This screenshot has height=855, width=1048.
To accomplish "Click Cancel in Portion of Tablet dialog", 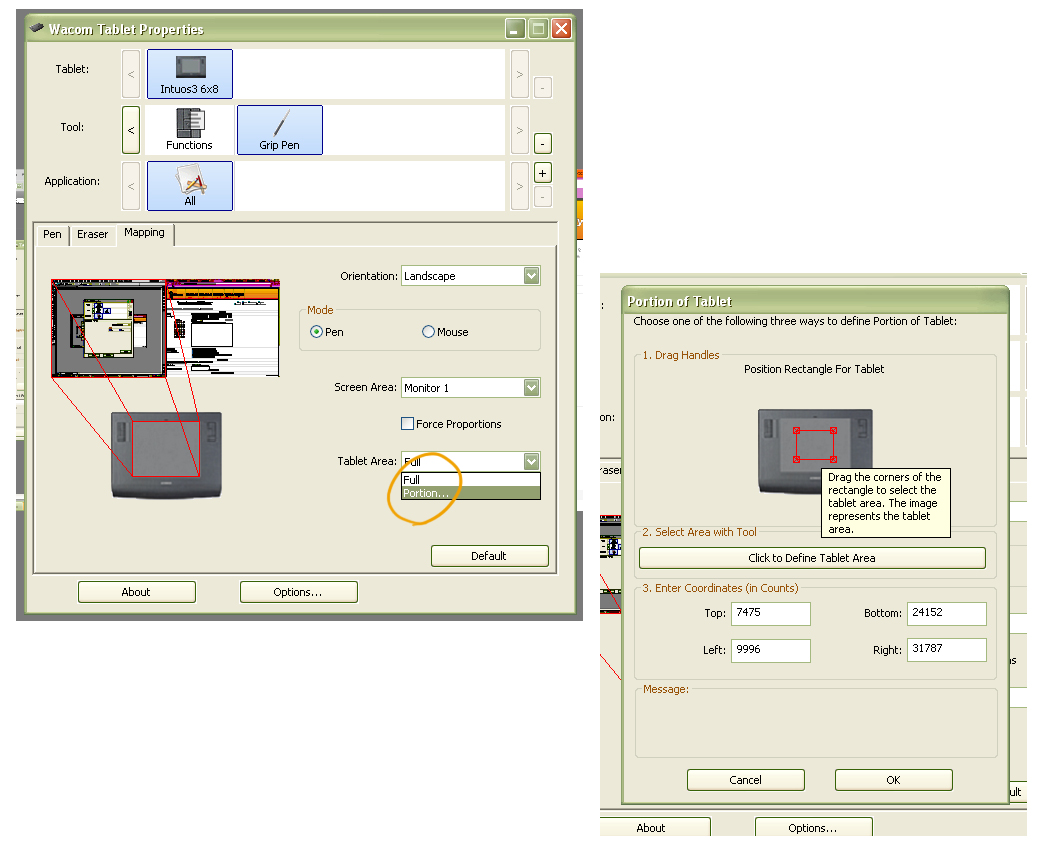I will click(x=746, y=779).
